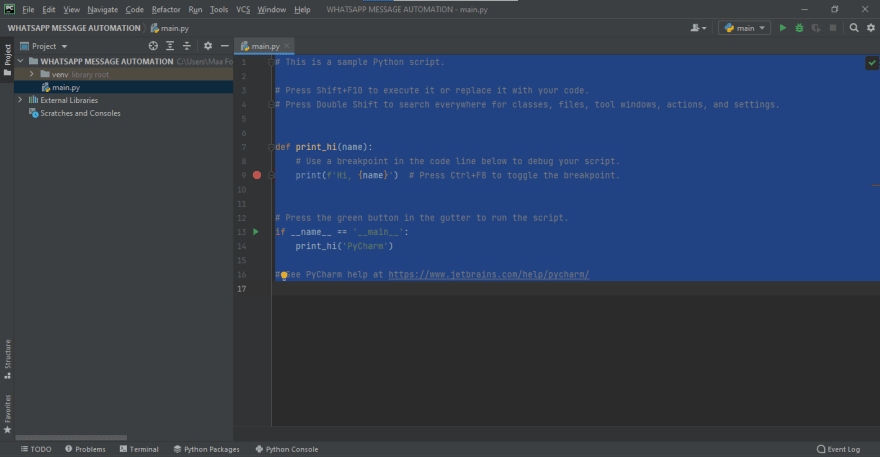Open Search Everywhere magnifier icon

point(854,28)
